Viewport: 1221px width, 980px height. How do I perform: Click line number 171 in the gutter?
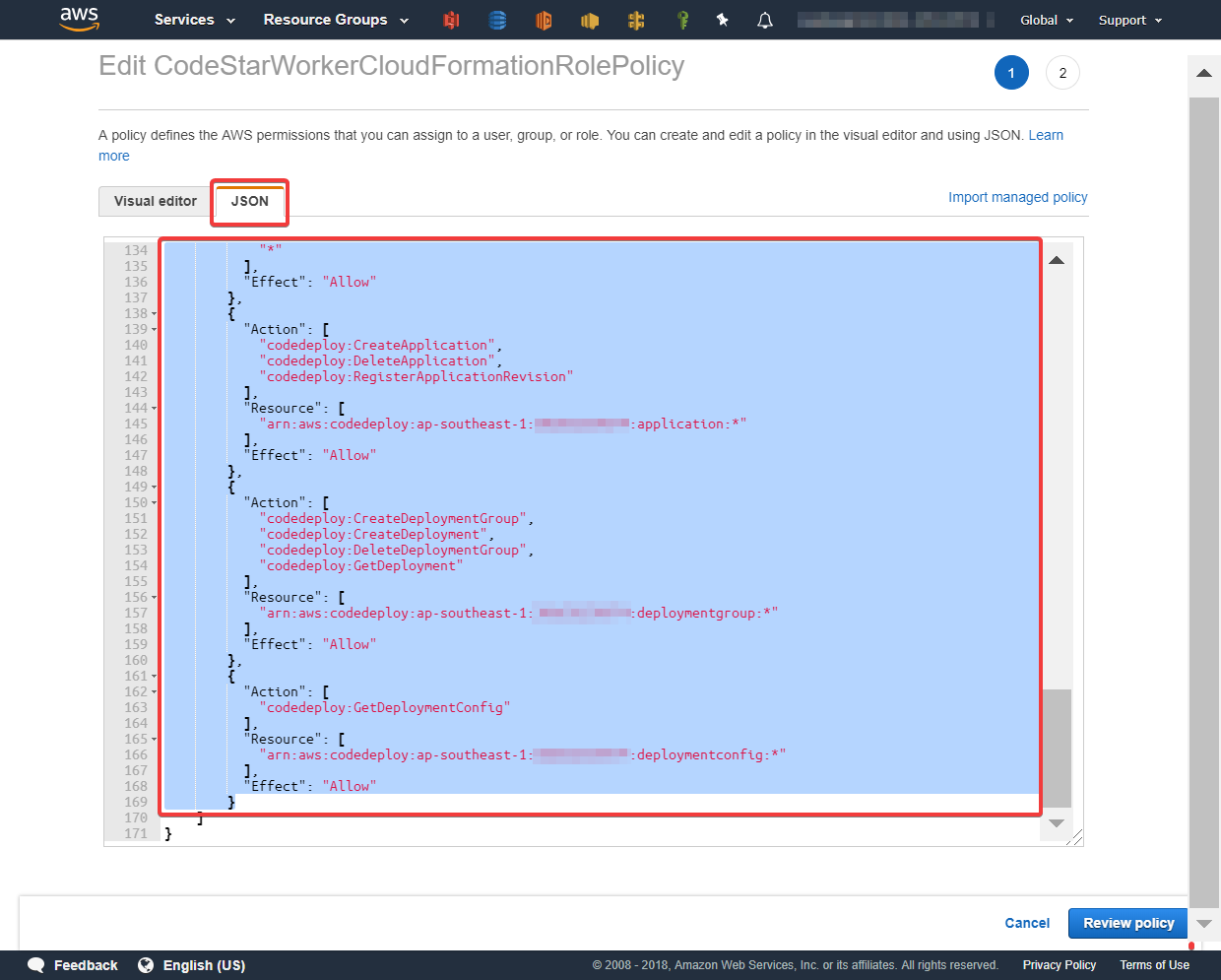pyautogui.click(x=136, y=834)
